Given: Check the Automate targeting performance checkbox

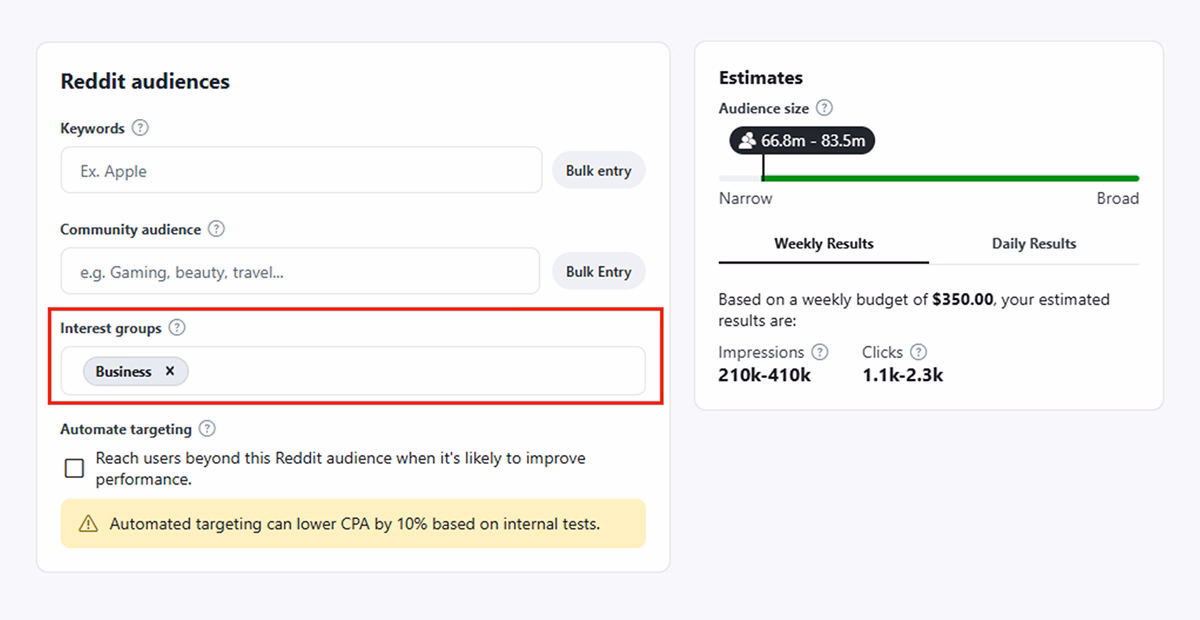Looking at the screenshot, I should [74, 468].
